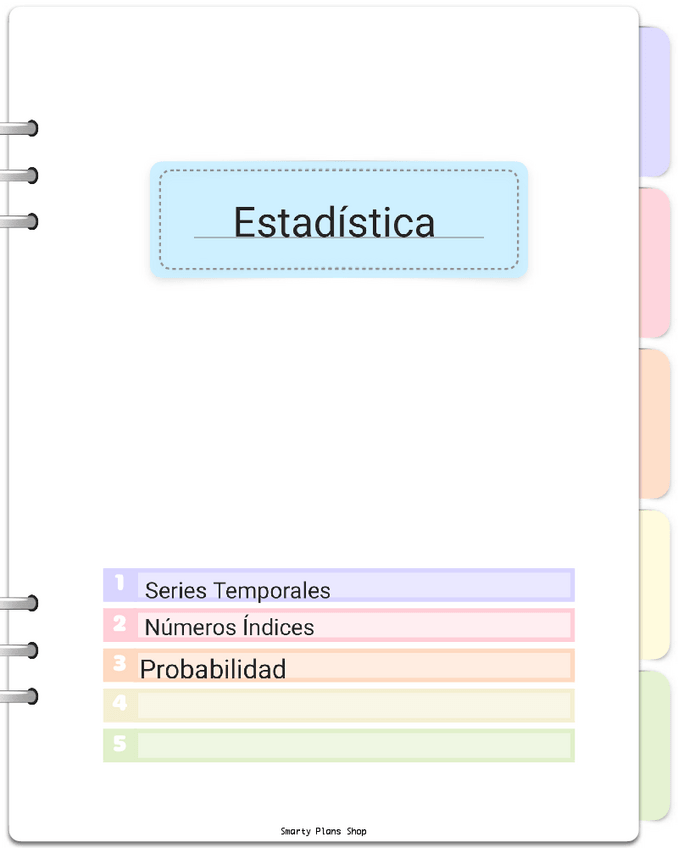
Task: Click the topmost binder ring
Action: [22, 129]
